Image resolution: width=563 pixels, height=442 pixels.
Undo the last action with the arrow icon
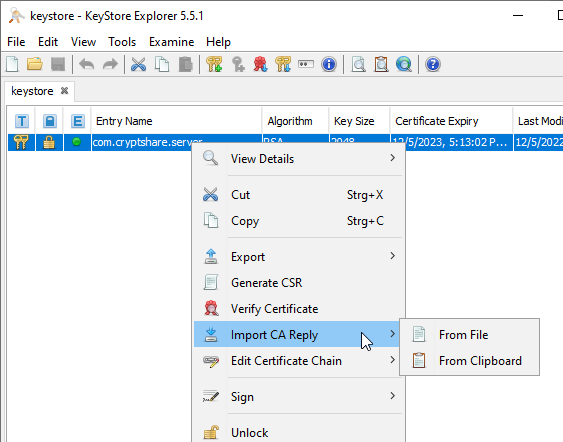click(x=87, y=65)
